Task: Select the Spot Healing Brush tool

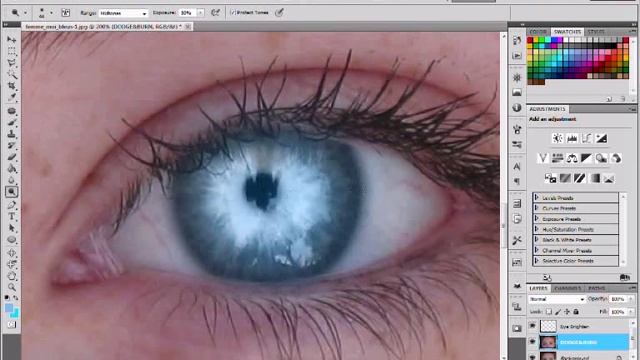Action: (x=11, y=111)
